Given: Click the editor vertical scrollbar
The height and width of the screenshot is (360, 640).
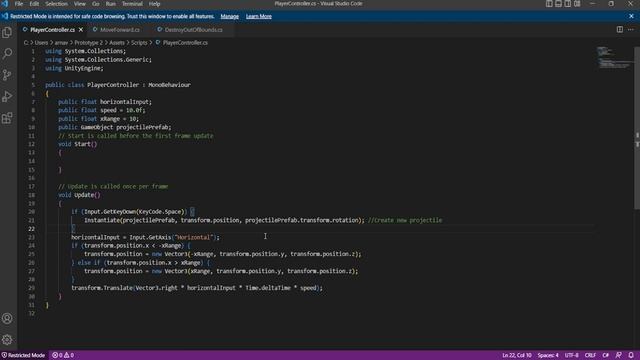Looking at the screenshot, I should (637, 127).
